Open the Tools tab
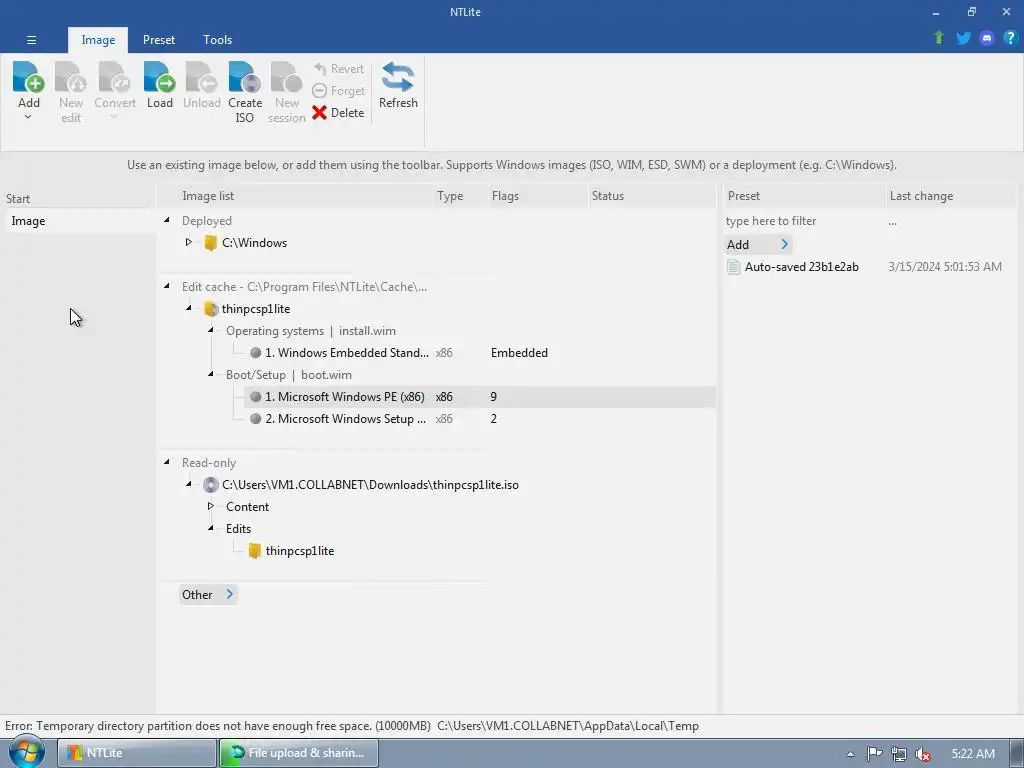The width and height of the screenshot is (1024, 768). point(217,40)
